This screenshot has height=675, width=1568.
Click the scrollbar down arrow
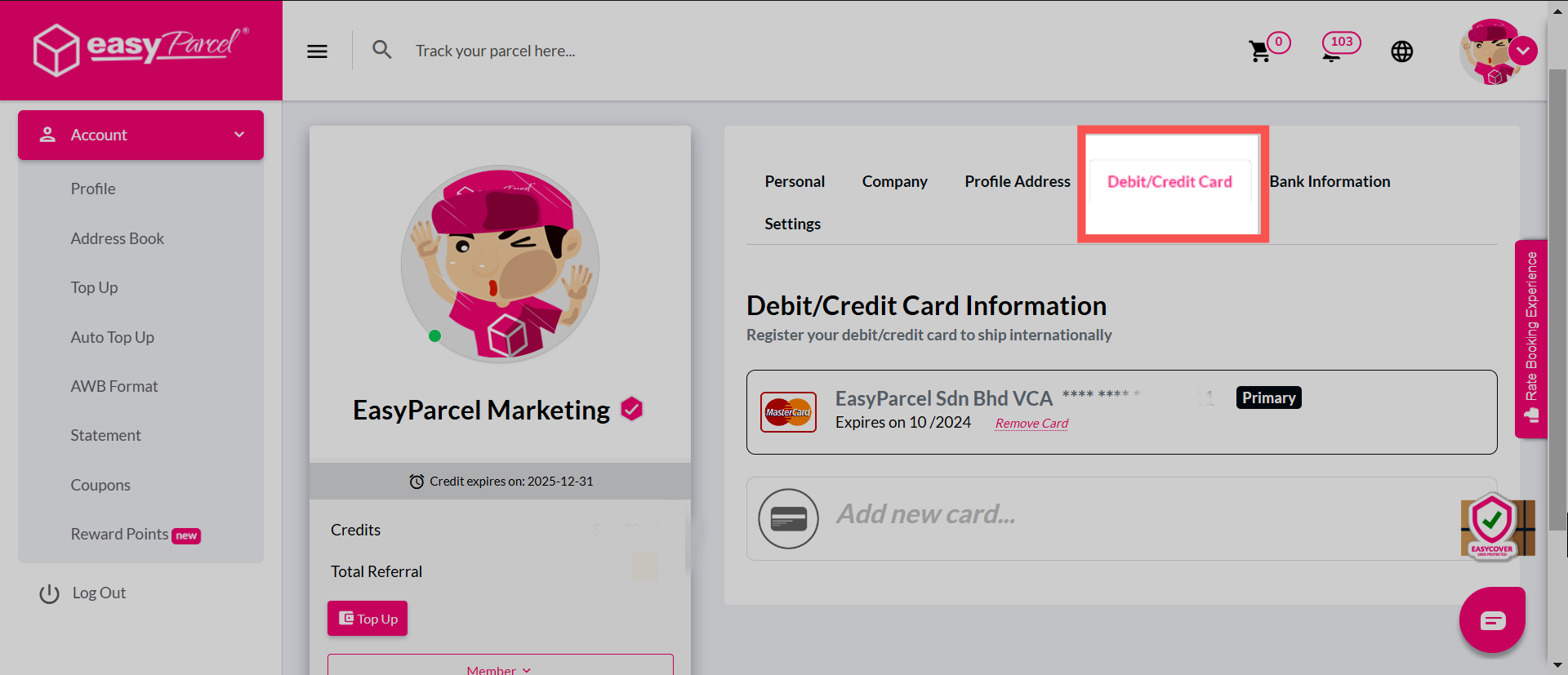click(x=1558, y=665)
